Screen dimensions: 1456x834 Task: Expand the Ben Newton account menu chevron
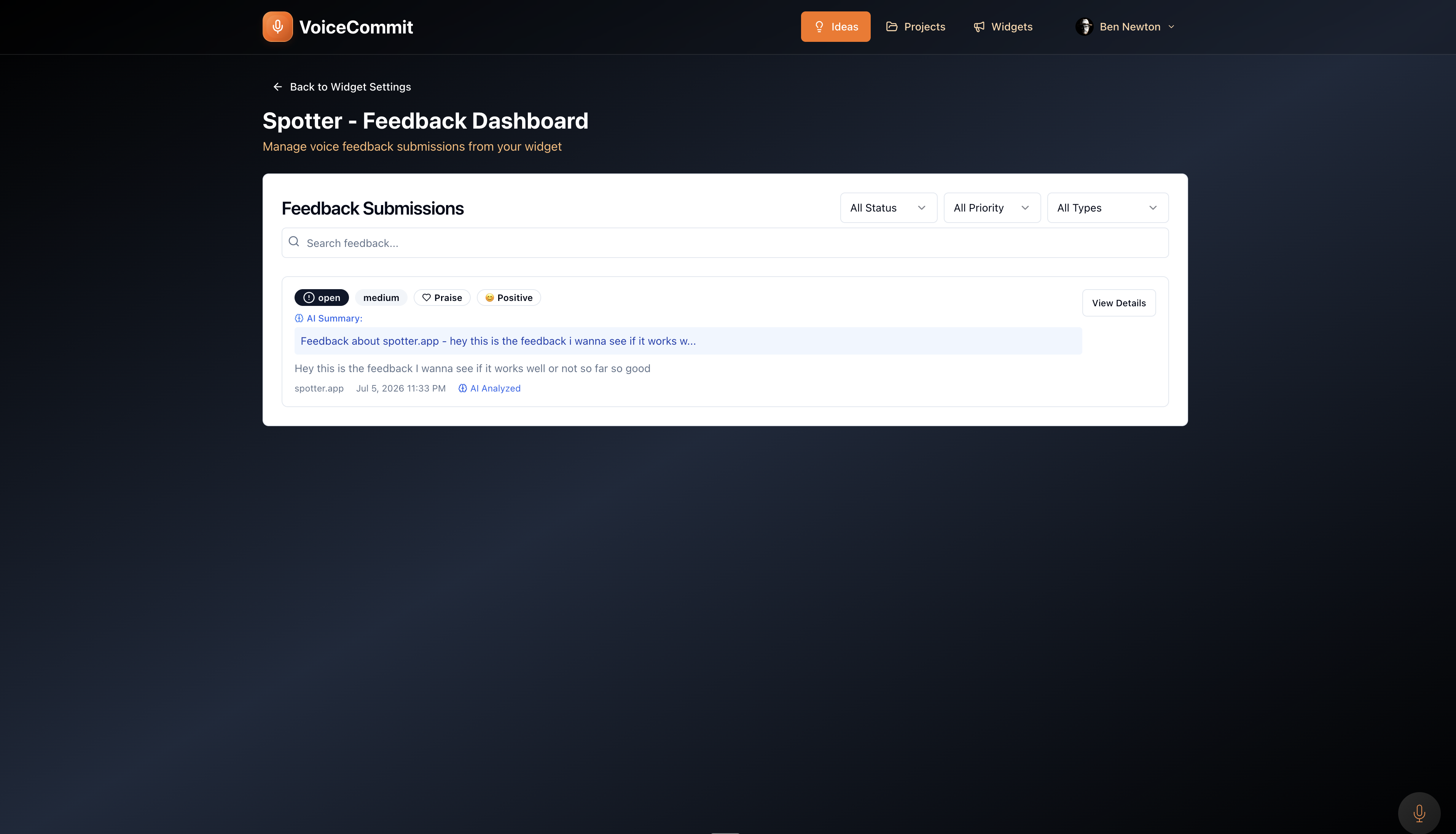[1171, 27]
